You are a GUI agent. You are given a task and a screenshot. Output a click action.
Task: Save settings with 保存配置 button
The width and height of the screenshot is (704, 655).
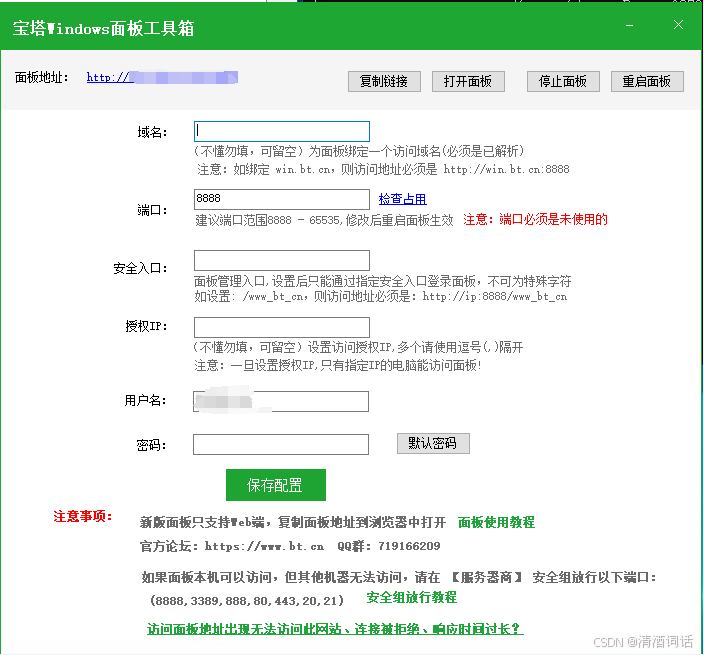276,485
